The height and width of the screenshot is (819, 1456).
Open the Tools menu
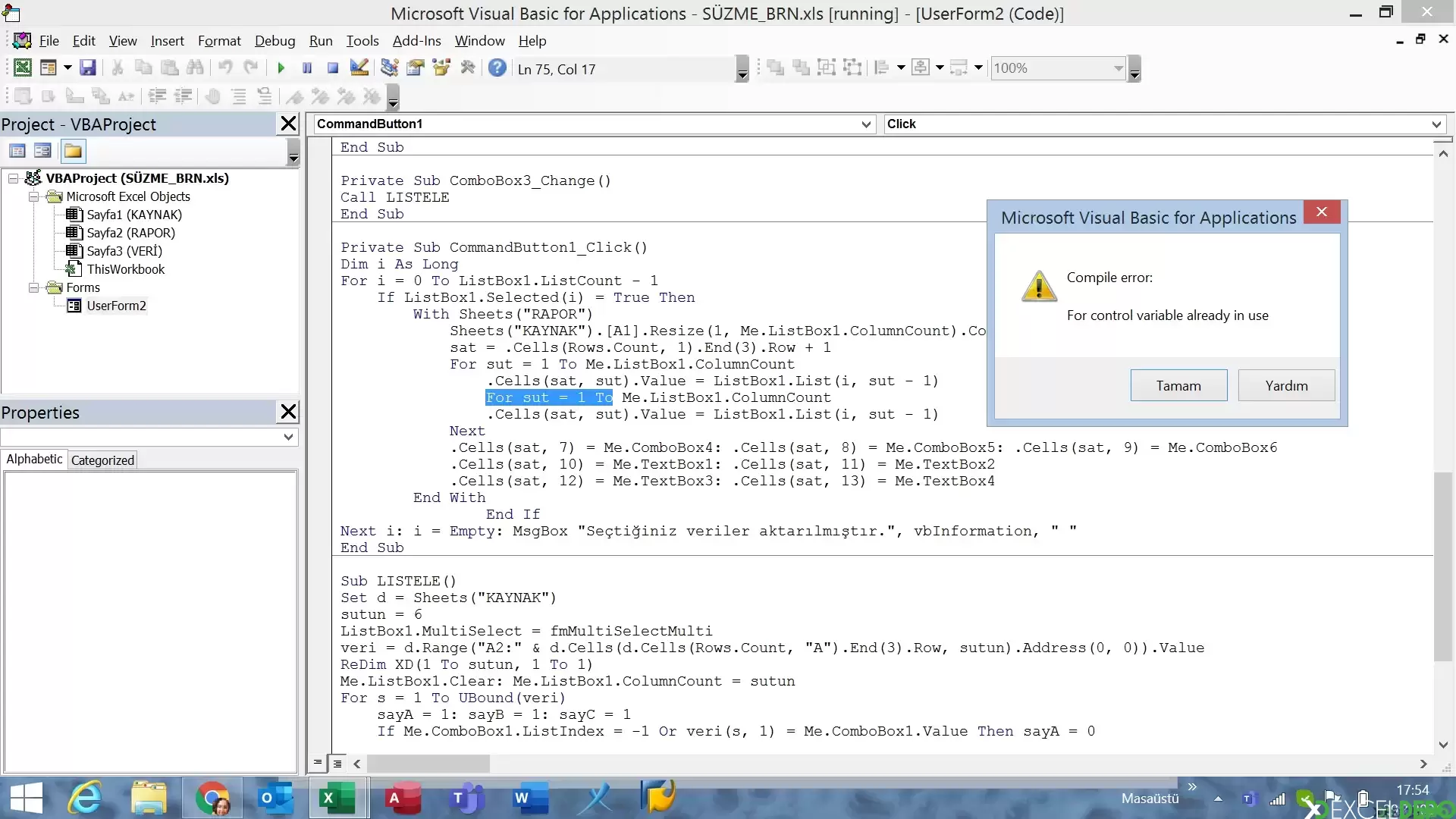(362, 41)
